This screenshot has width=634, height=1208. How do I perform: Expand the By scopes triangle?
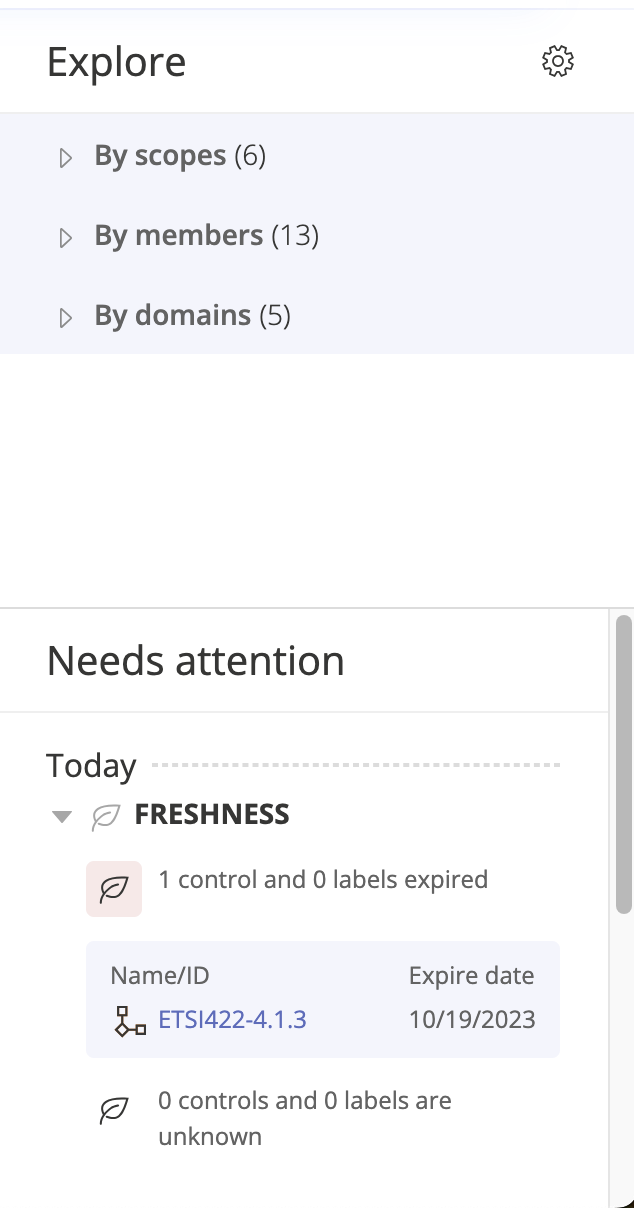click(x=66, y=158)
